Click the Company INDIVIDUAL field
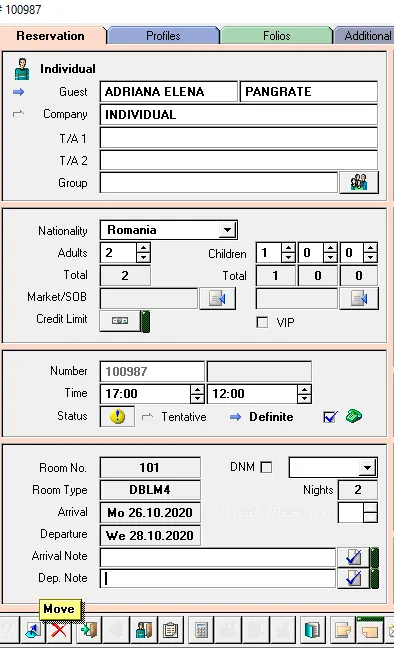 click(239, 114)
